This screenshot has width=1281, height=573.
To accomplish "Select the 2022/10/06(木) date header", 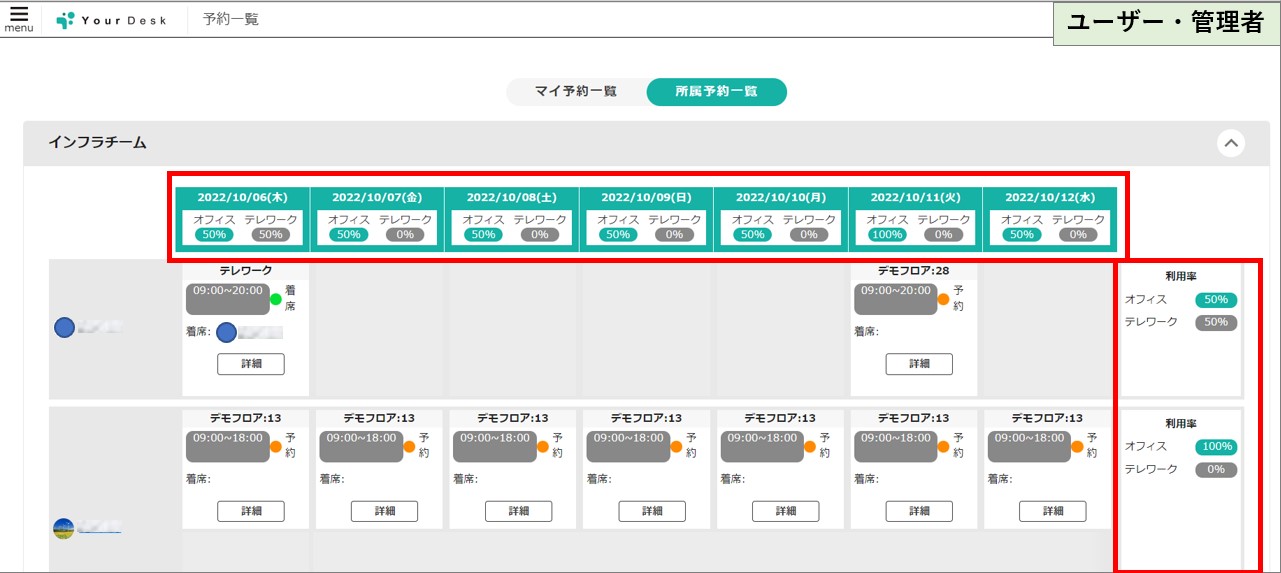I will (242, 197).
